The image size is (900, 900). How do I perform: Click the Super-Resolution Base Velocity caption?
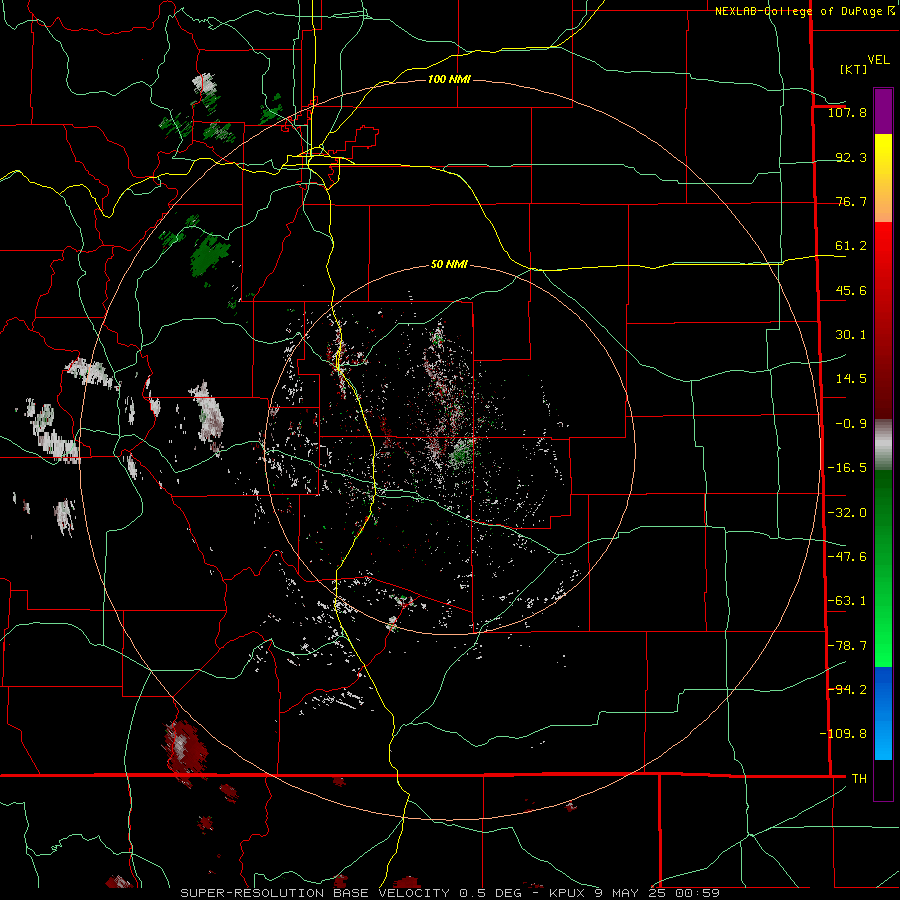coord(450,893)
